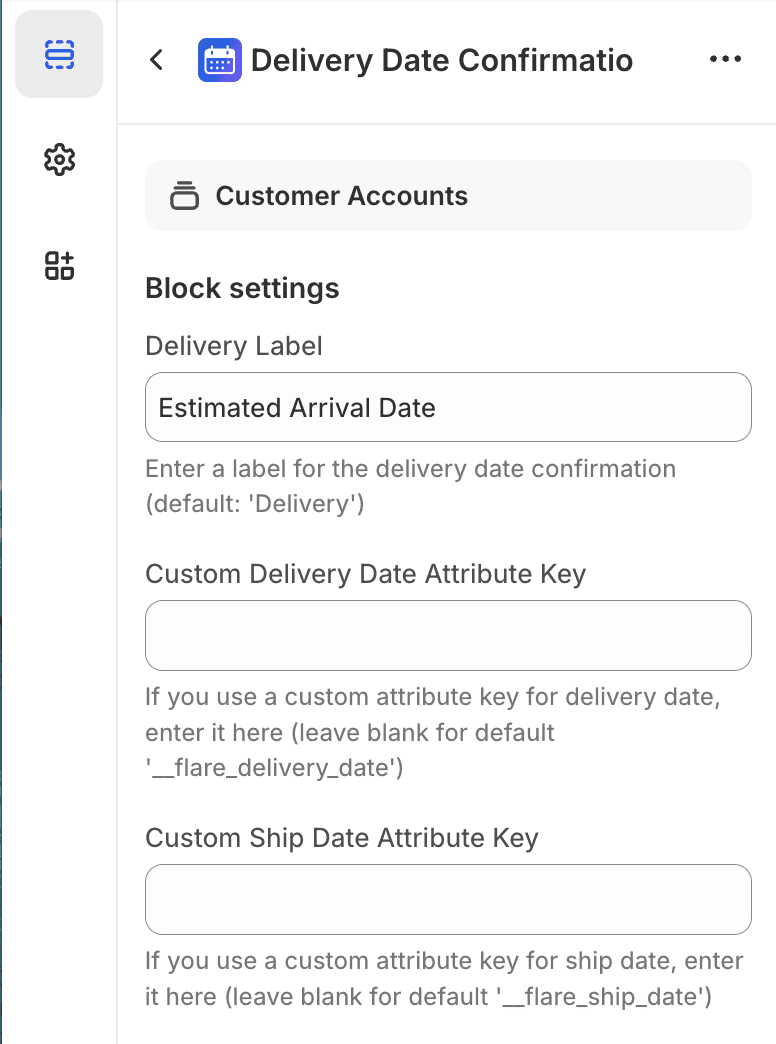The width and height of the screenshot is (776, 1044).
Task: Click the Delivery Label caption text
Action: 234,346
